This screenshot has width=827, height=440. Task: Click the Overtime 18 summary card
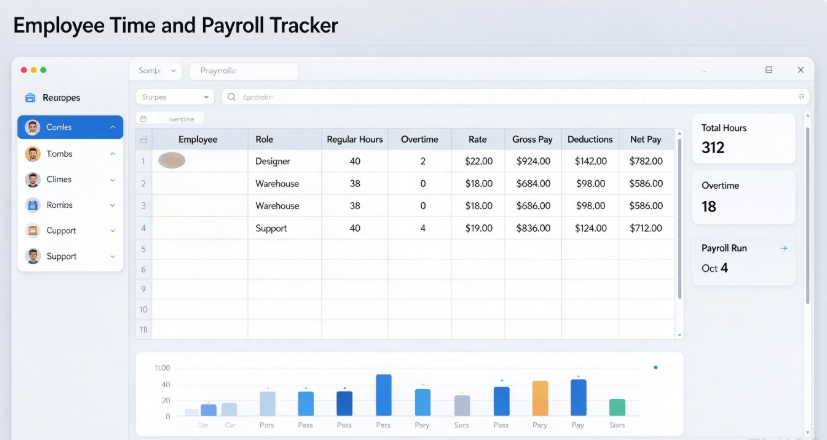(x=743, y=197)
